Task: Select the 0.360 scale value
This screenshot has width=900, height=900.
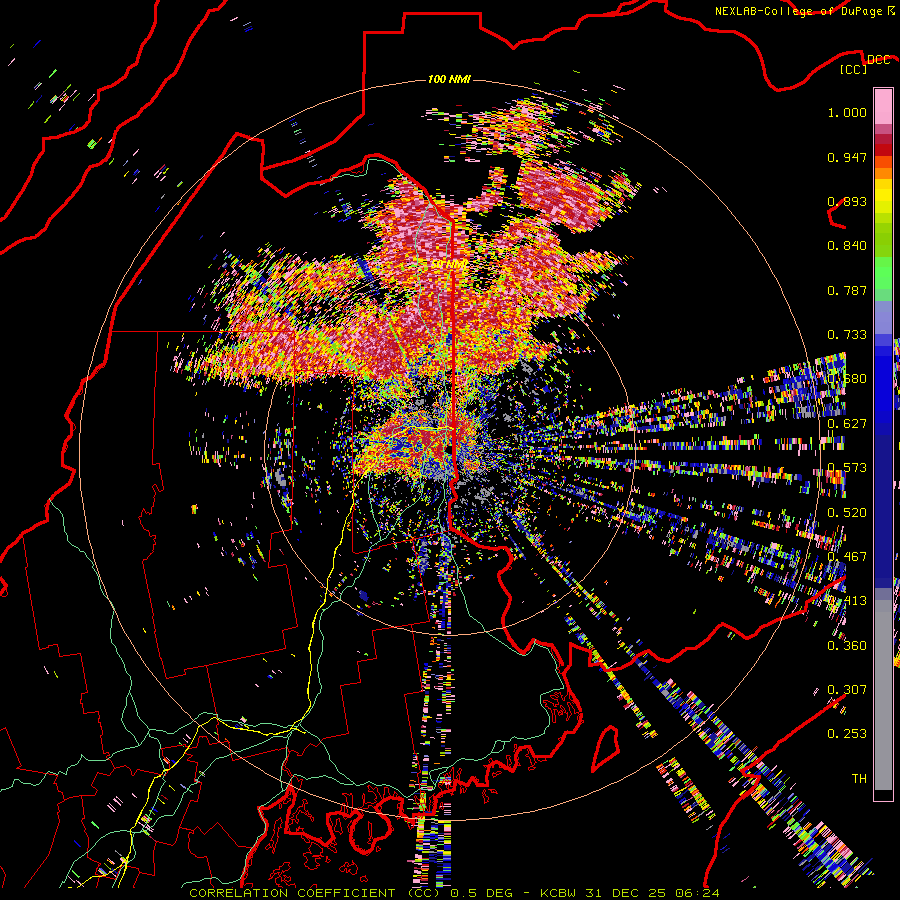Action: tap(847, 646)
